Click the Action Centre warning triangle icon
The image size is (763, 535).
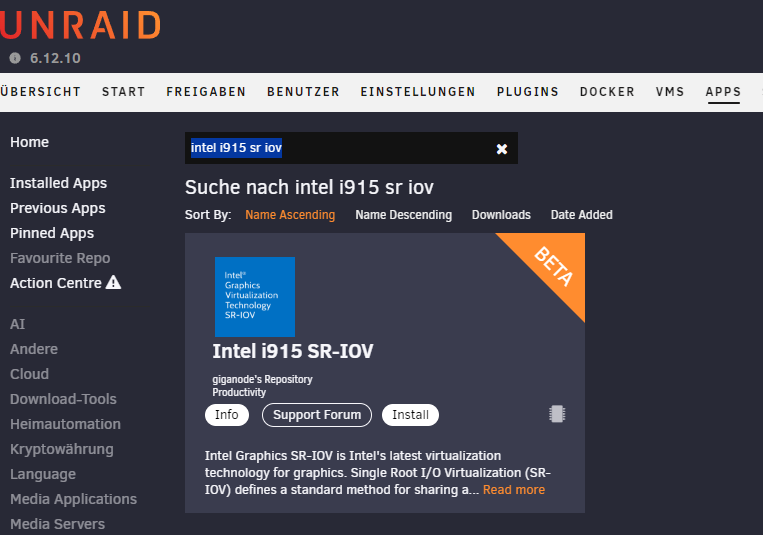113,282
